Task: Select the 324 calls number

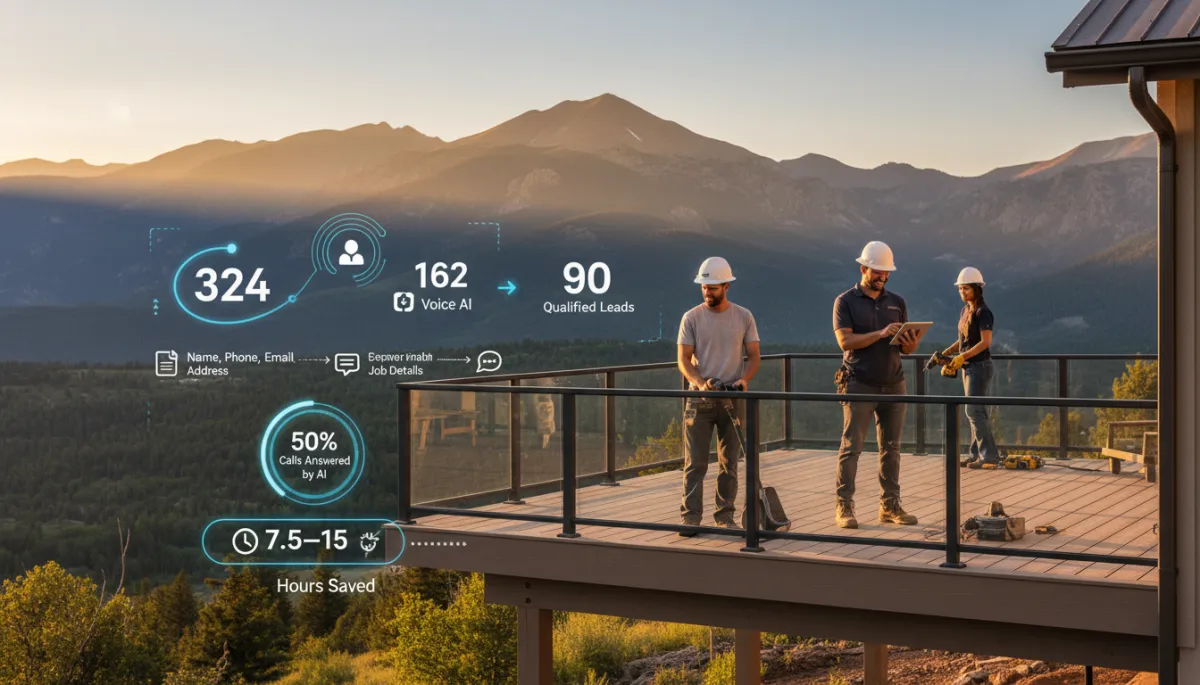Action: click(232, 286)
